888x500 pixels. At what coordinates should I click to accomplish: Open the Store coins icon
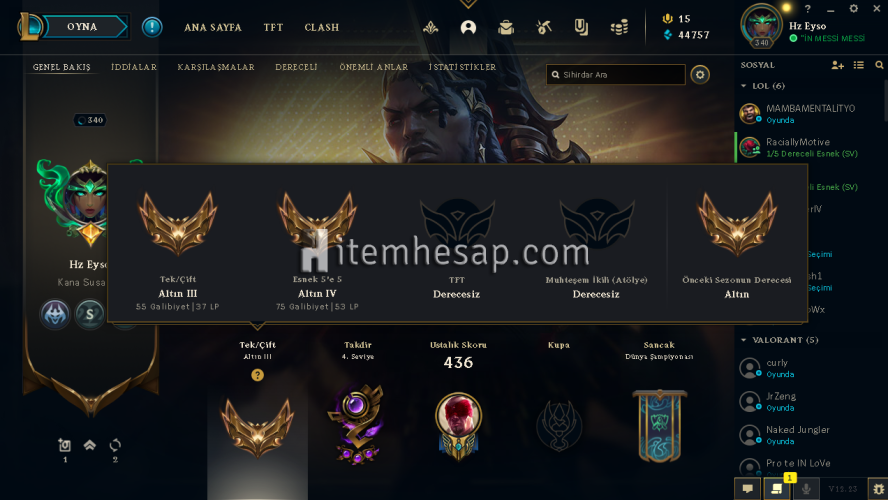pos(619,27)
